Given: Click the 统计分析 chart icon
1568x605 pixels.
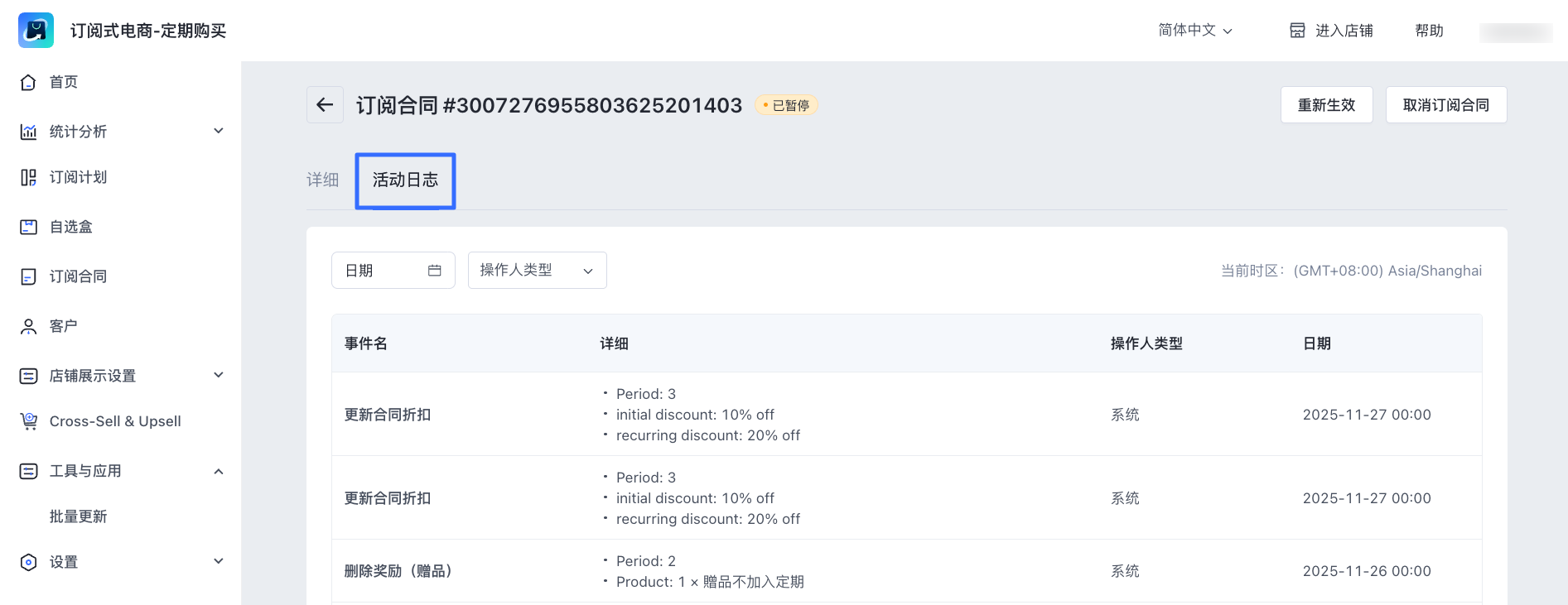Looking at the screenshot, I should point(28,132).
